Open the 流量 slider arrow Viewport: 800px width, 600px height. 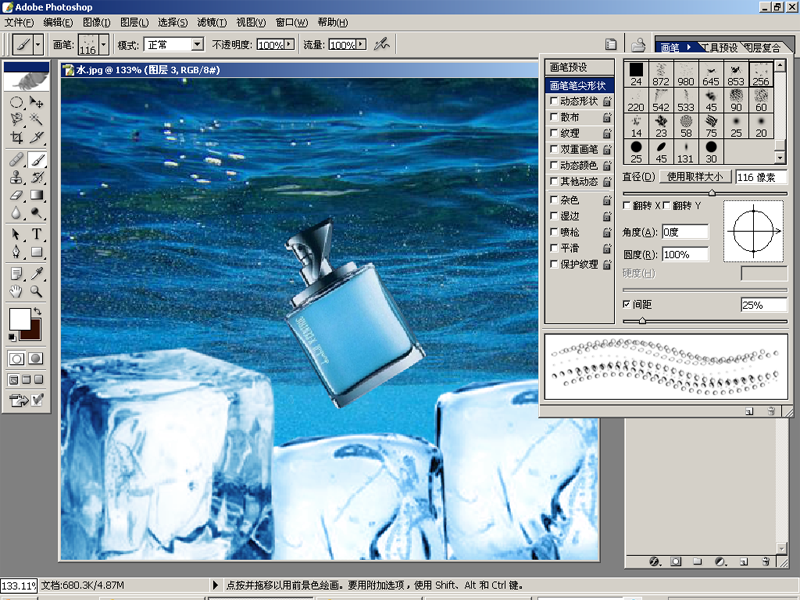(x=361, y=44)
